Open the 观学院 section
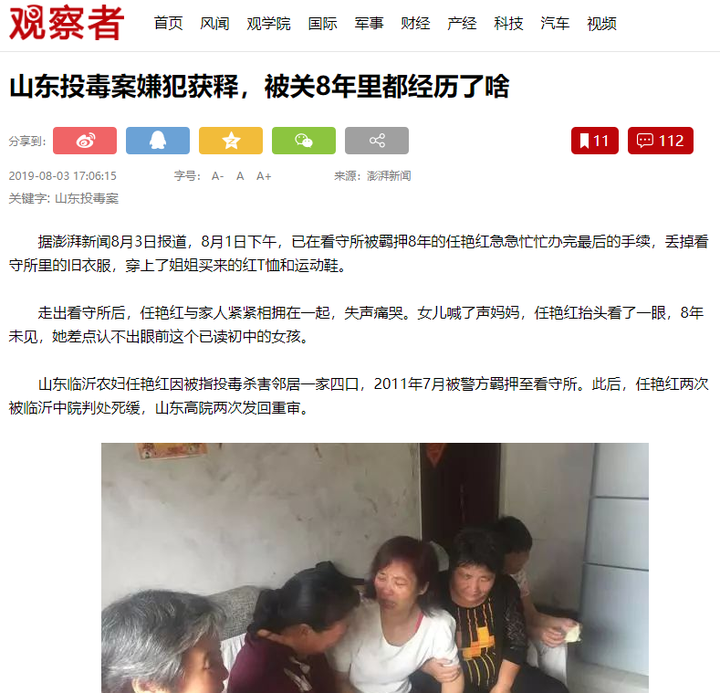The height and width of the screenshot is (693, 720). 268,23
